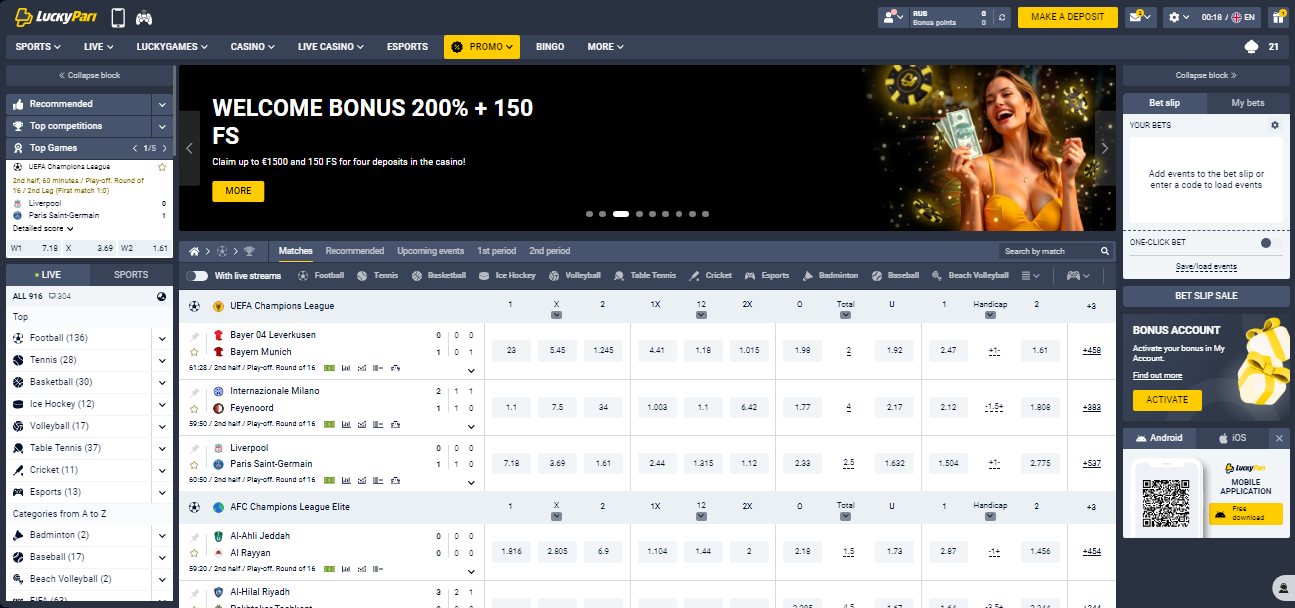Expand the Football (136) category
This screenshot has width=1295, height=608.
click(162, 338)
